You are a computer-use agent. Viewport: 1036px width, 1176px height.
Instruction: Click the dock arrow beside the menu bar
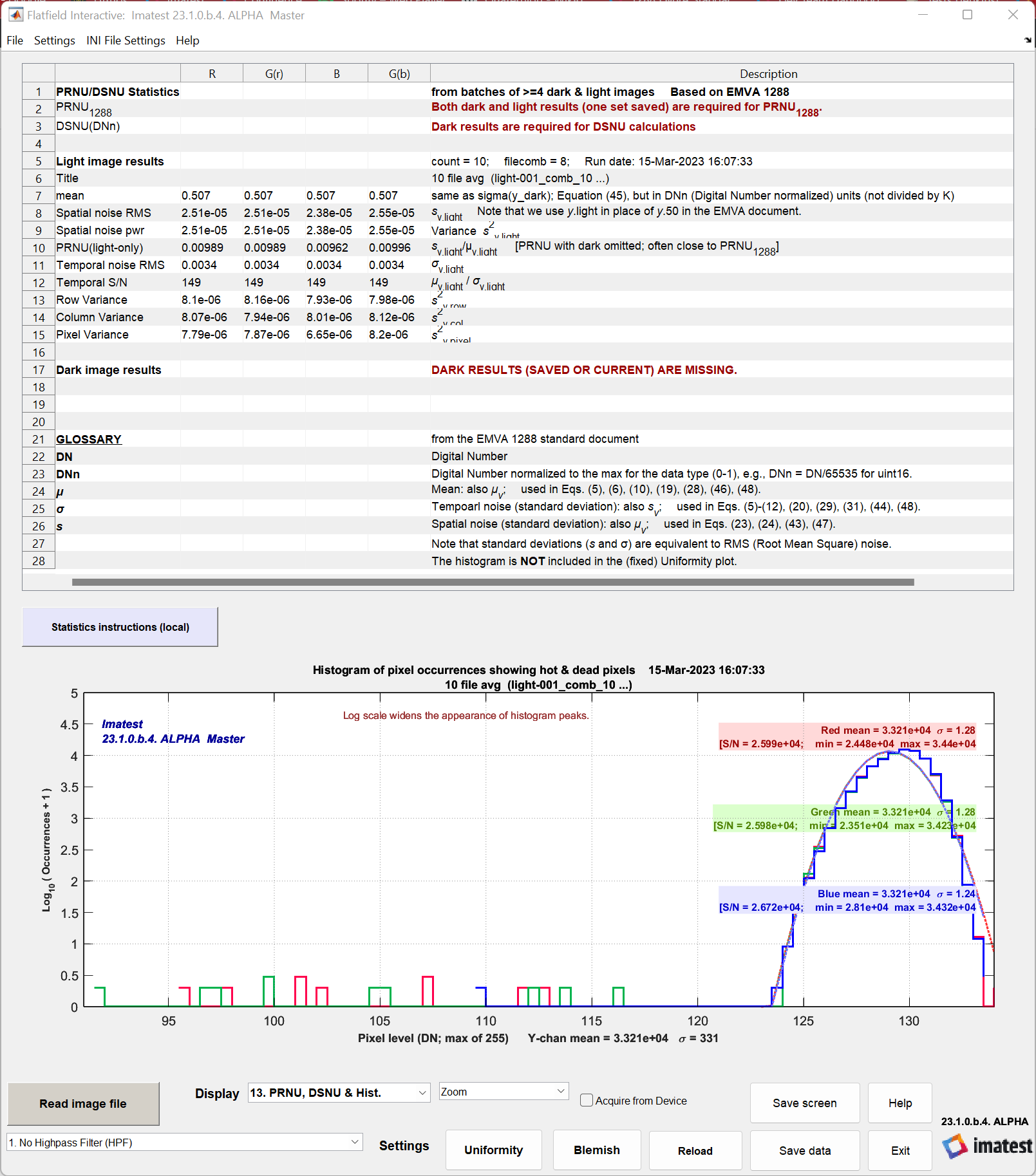click(x=1028, y=40)
